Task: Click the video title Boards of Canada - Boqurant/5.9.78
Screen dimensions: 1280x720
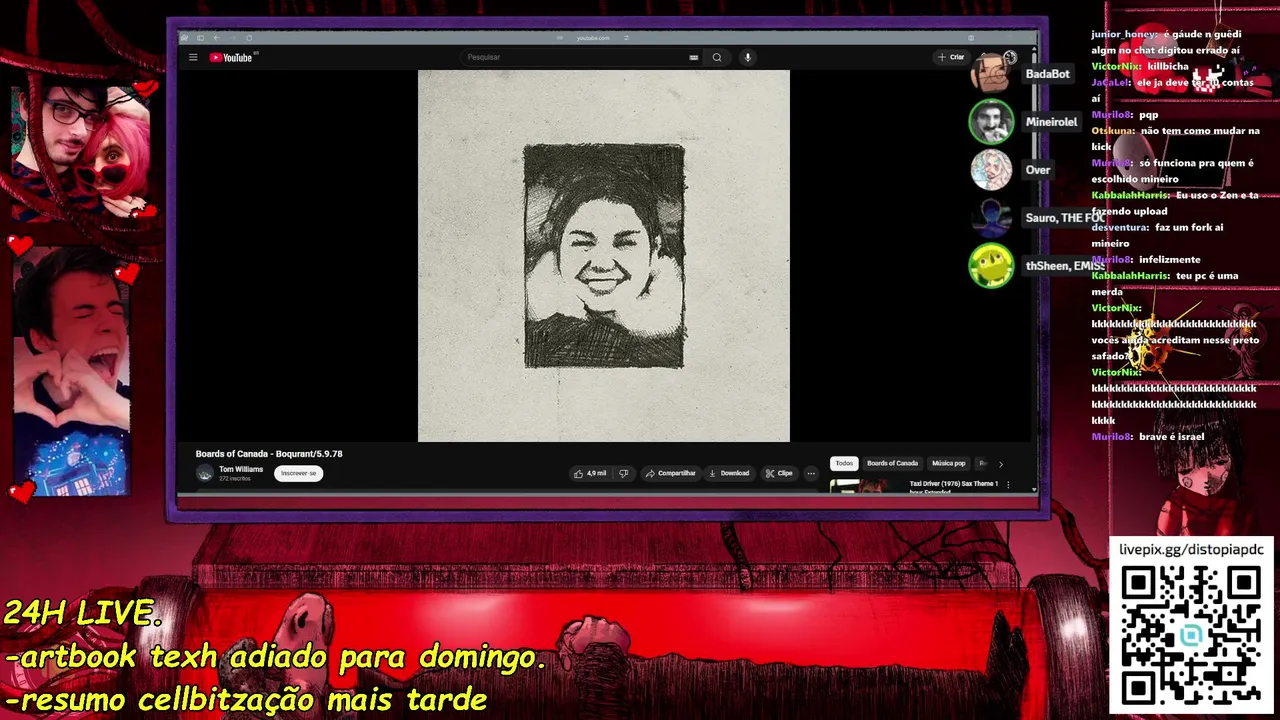Action: point(269,454)
